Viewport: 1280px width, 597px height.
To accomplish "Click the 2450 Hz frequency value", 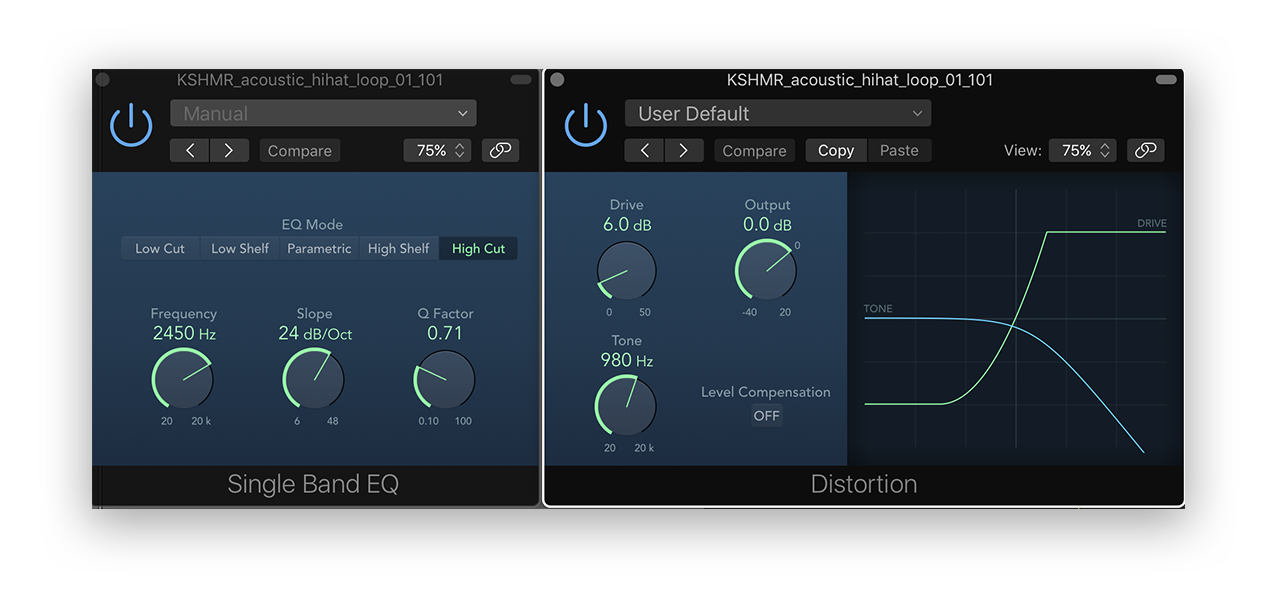I will pyautogui.click(x=184, y=334).
